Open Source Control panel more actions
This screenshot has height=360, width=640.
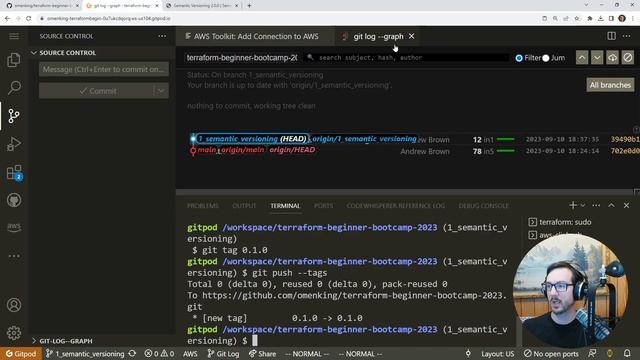(x=162, y=36)
